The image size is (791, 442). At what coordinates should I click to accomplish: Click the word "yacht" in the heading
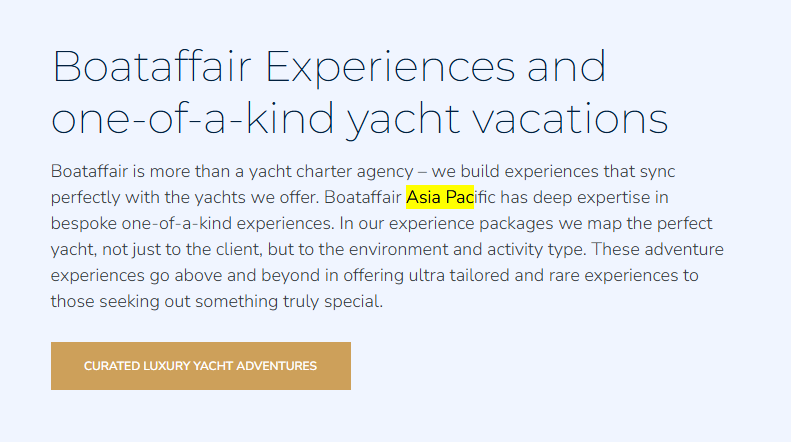(403, 120)
